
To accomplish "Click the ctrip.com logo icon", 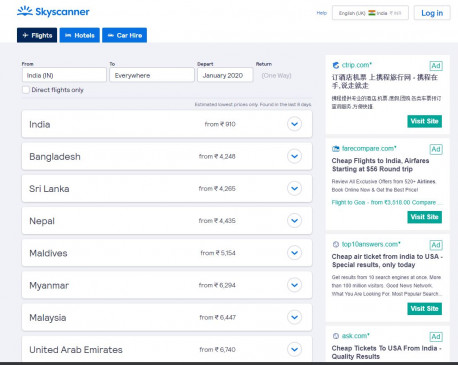I will tap(336, 65).
